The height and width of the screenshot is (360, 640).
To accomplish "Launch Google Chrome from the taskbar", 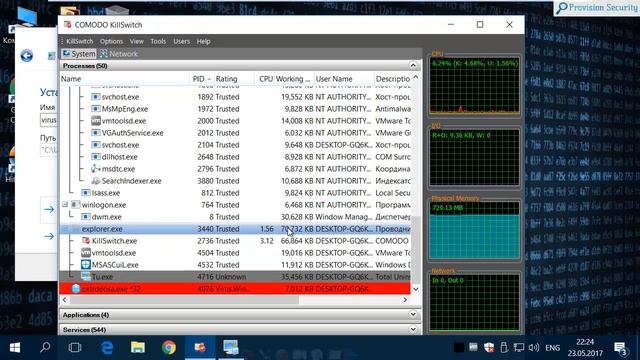I will [169, 347].
